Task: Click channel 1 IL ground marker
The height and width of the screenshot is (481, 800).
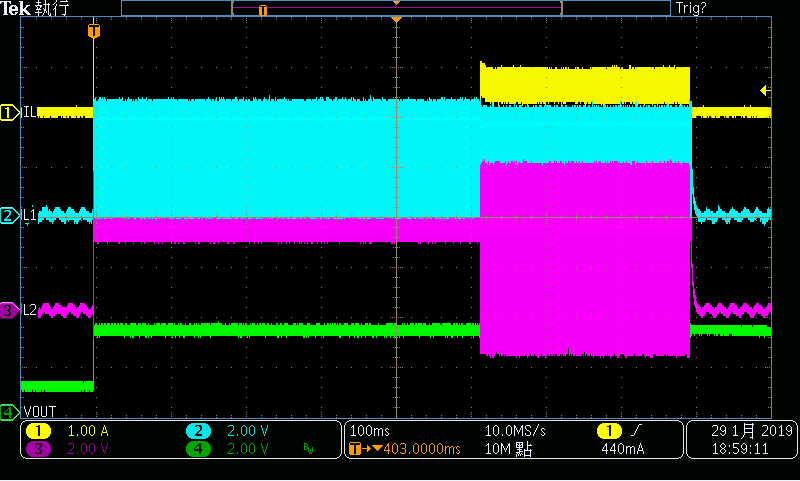Action: [10, 112]
